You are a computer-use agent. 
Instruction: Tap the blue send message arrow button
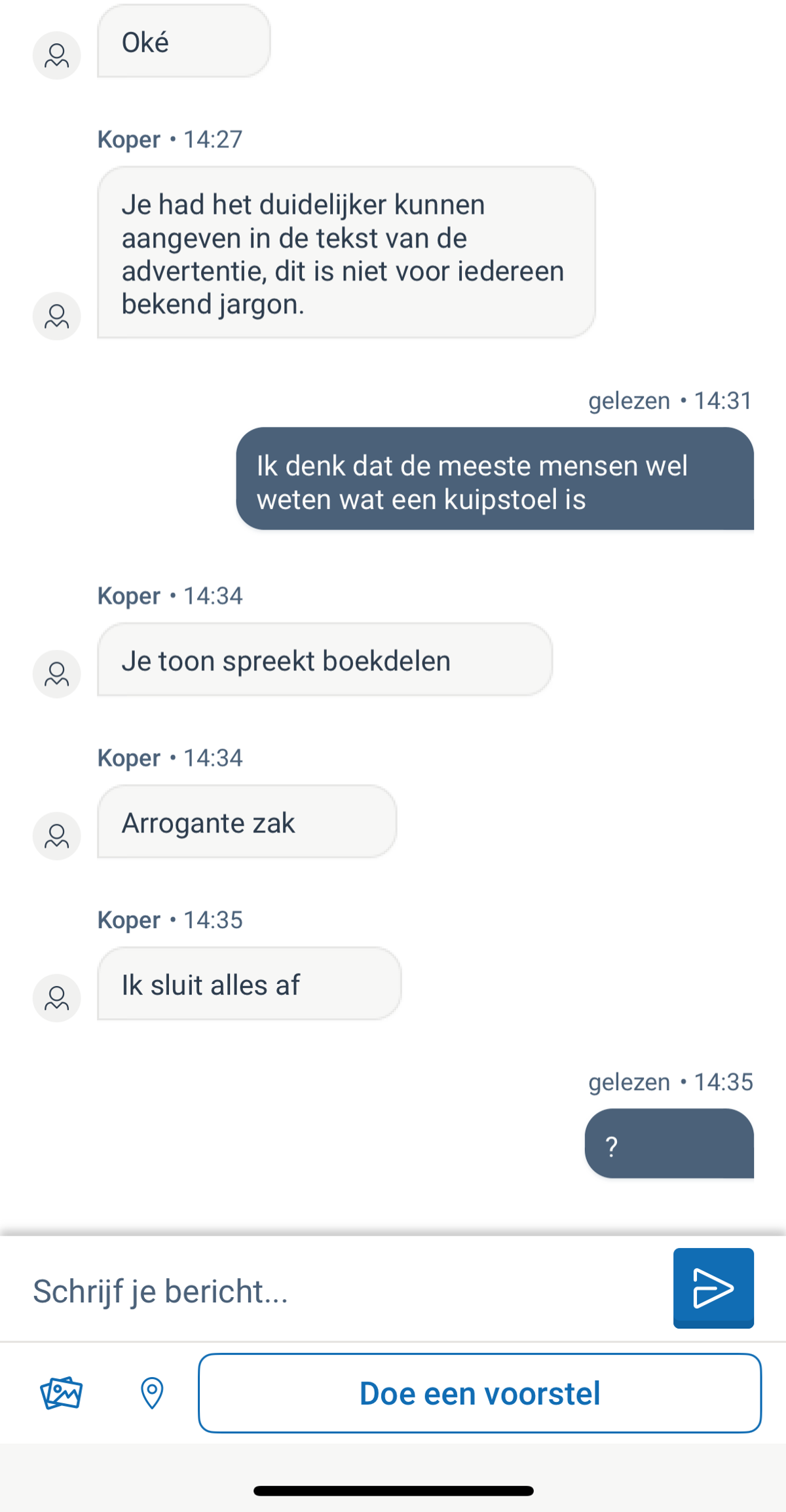(x=713, y=1288)
